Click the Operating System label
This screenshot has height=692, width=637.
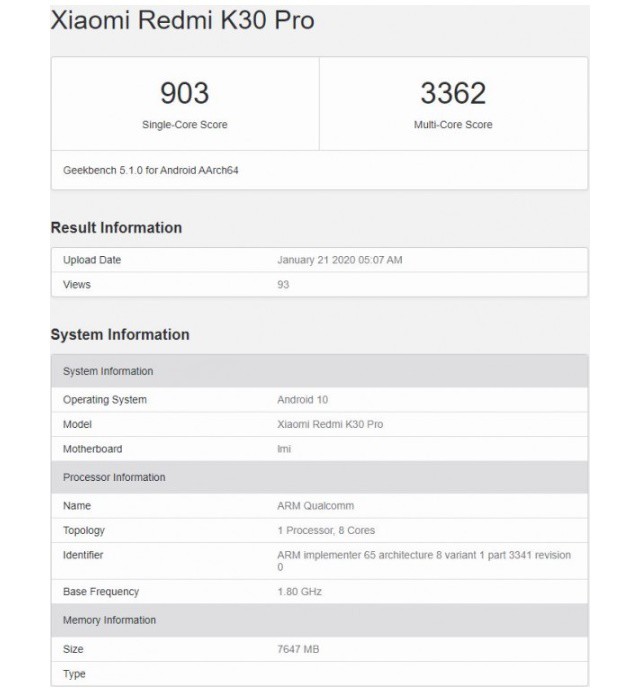(x=105, y=400)
